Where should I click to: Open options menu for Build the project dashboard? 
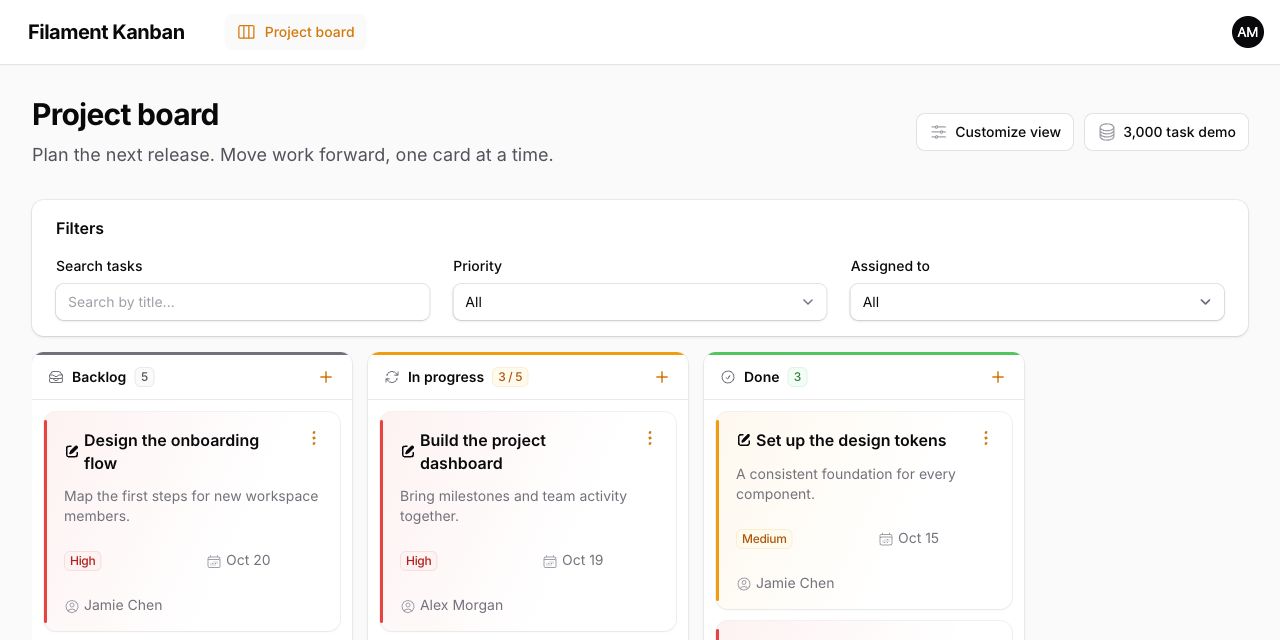tap(650, 438)
